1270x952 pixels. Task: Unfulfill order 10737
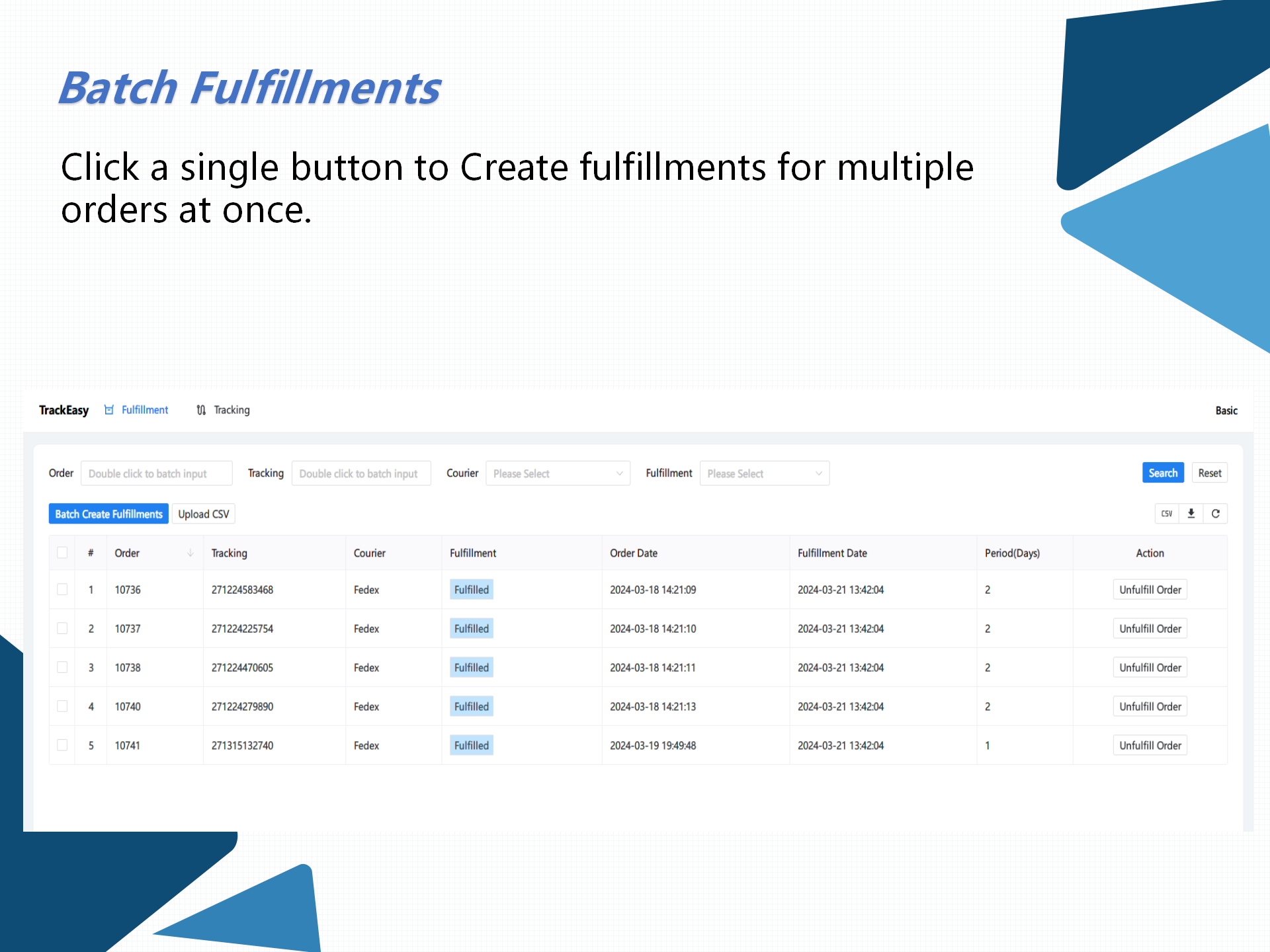1150,628
